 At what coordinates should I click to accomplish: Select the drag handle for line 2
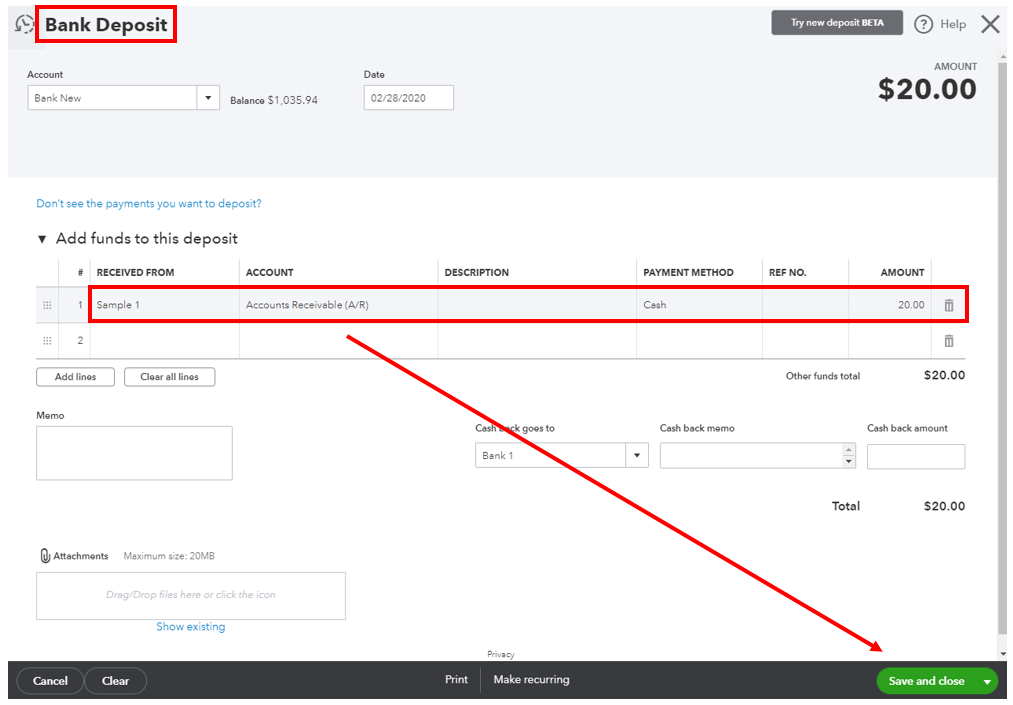pos(47,340)
